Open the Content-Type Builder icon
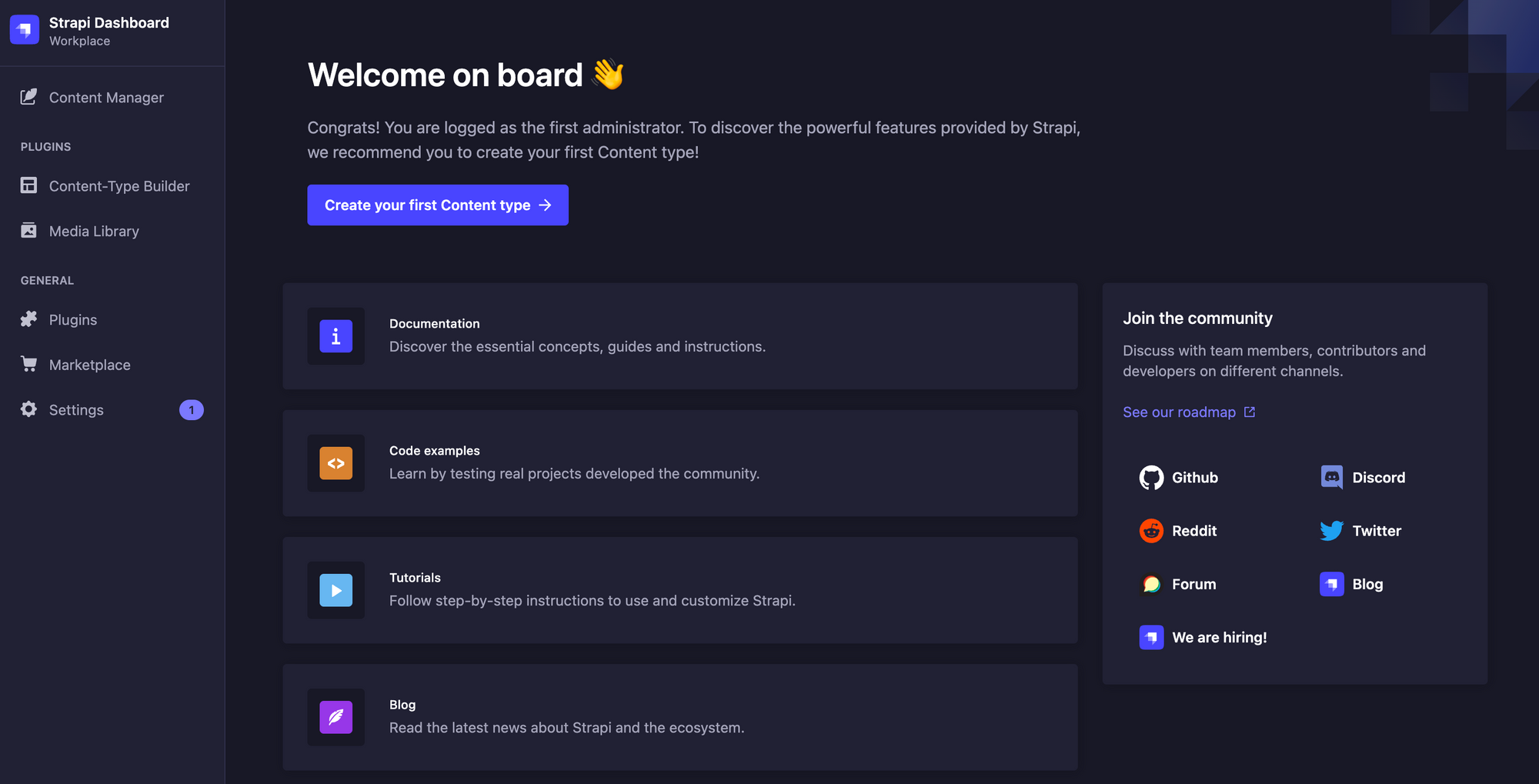Image resolution: width=1539 pixels, height=784 pixels. [28, 185]
